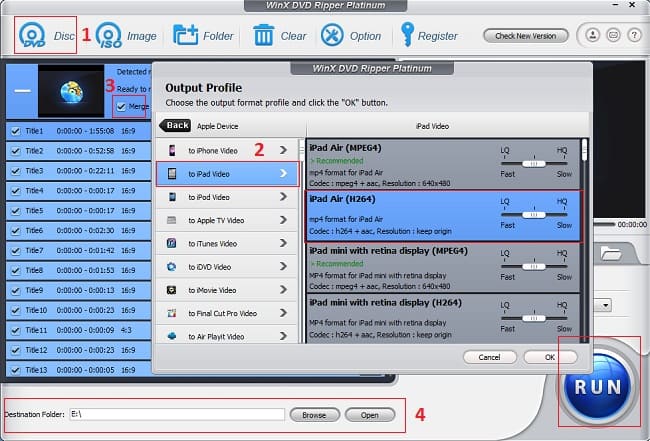Viewport: 650px width, 441px height.
Task: Confirm profile with OK button
Action: point(550,357)
